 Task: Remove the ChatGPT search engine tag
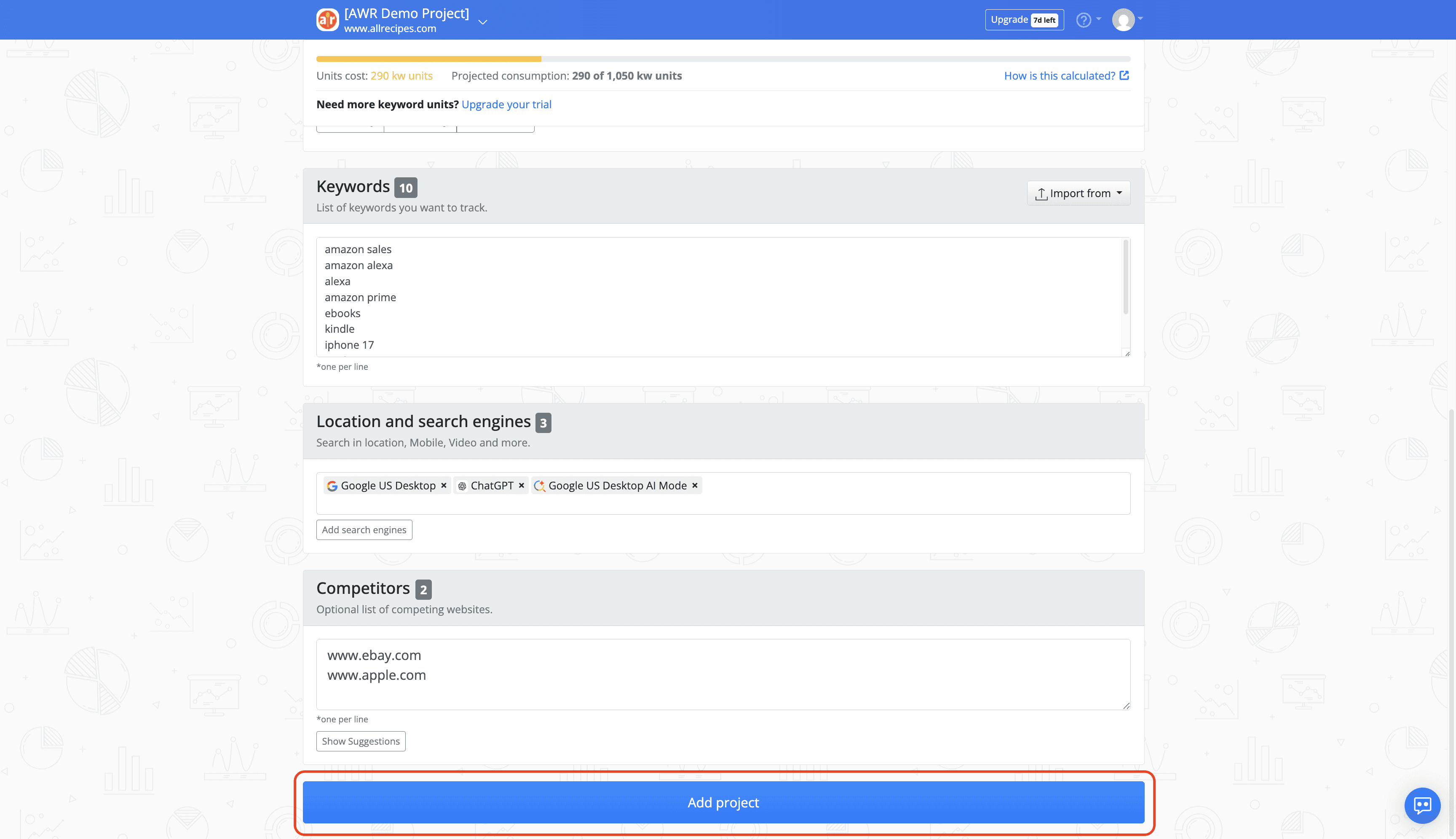click(521, 486)
